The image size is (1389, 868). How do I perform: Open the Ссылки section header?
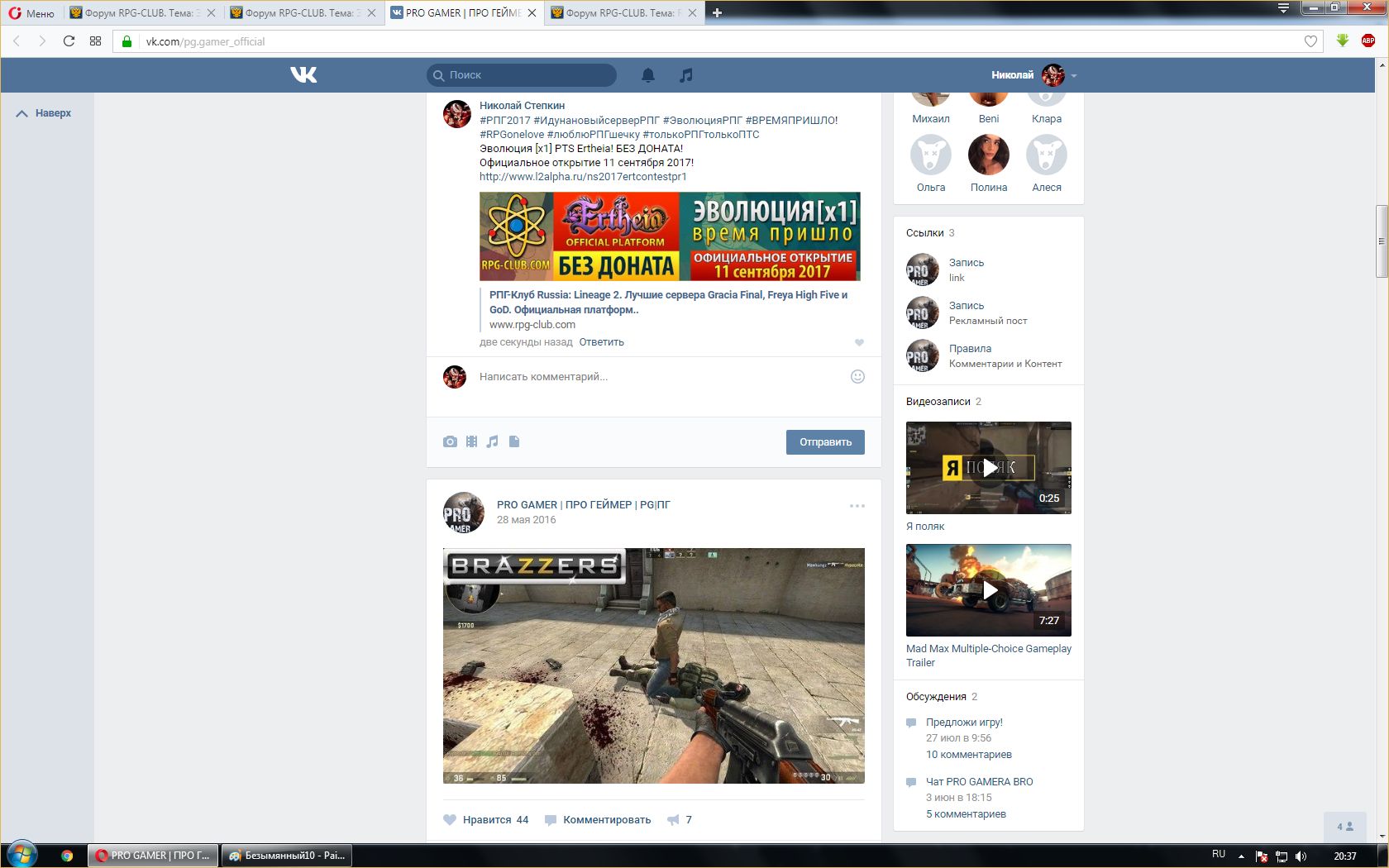(x=924, y=233)
